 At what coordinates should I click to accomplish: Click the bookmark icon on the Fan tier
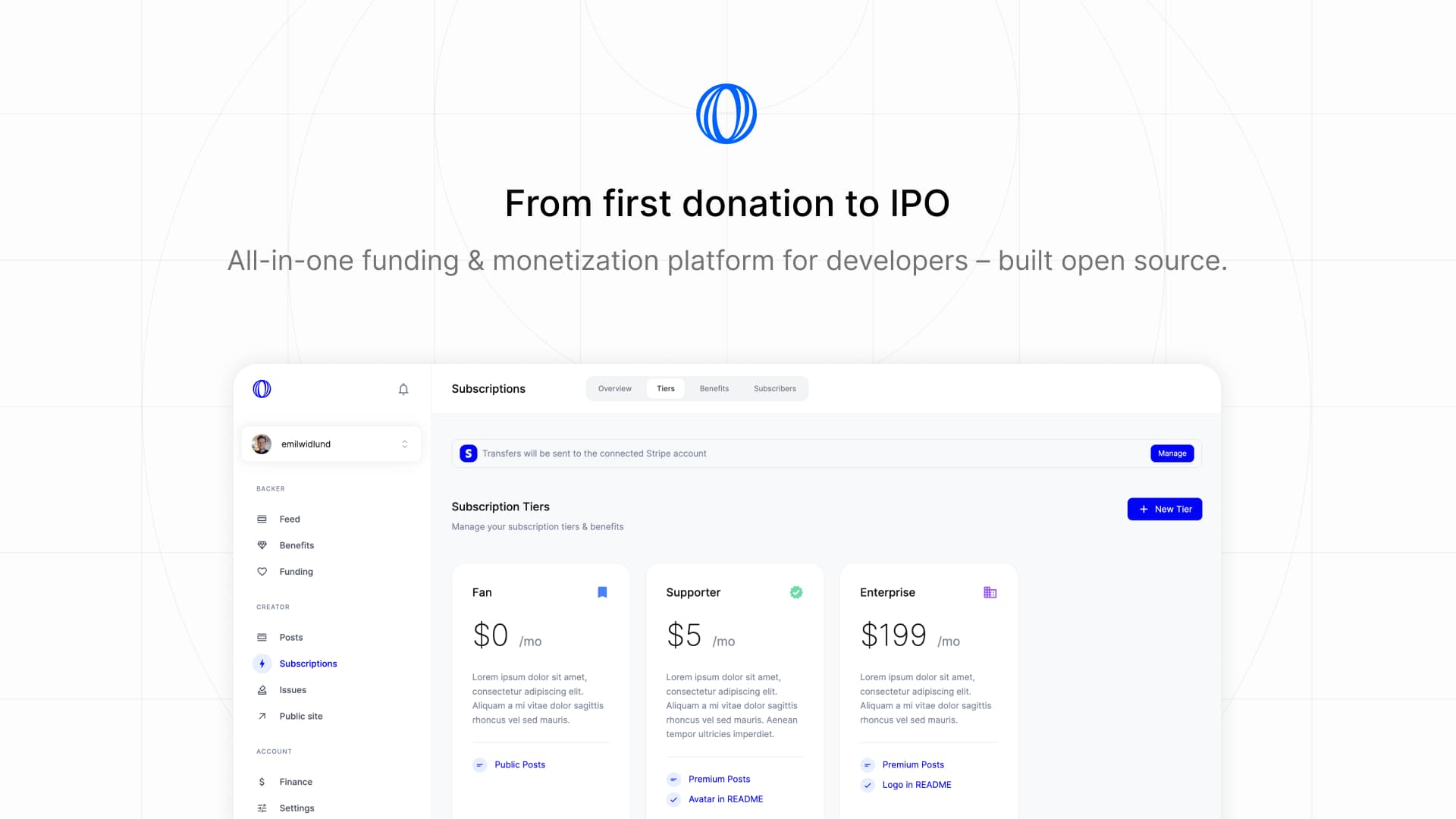point(602,592)
